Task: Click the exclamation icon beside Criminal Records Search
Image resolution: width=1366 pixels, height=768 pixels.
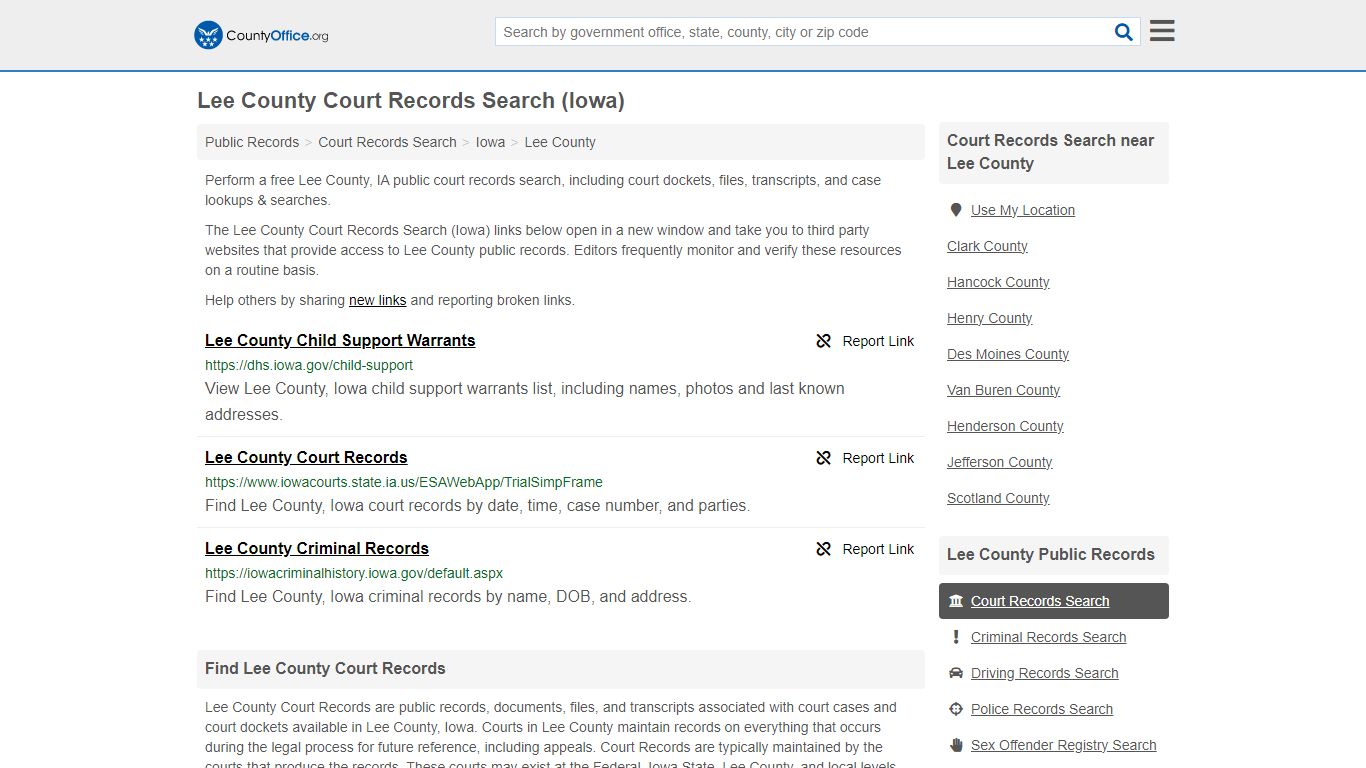Action: click(x=956, y=637)
